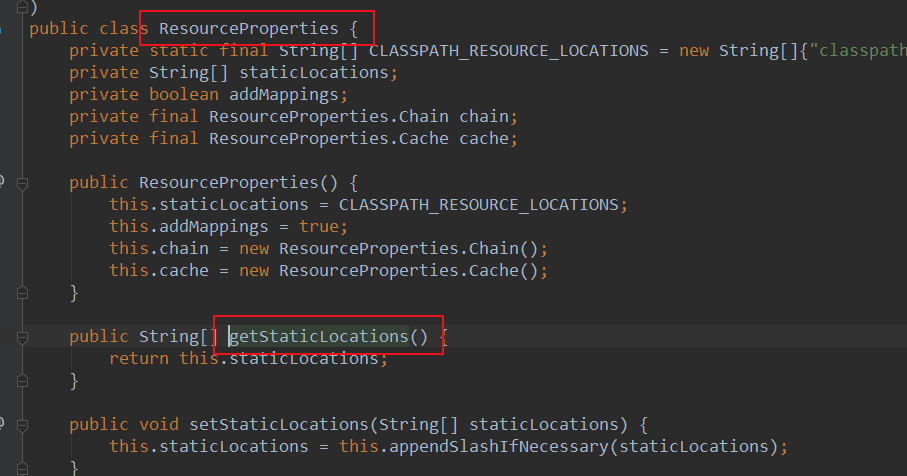Image resolution: width=907 pixels, height=476 pixels.
Task: Click the bottom fold-end marker of setStaticLocations
Action: pos(23,469)
